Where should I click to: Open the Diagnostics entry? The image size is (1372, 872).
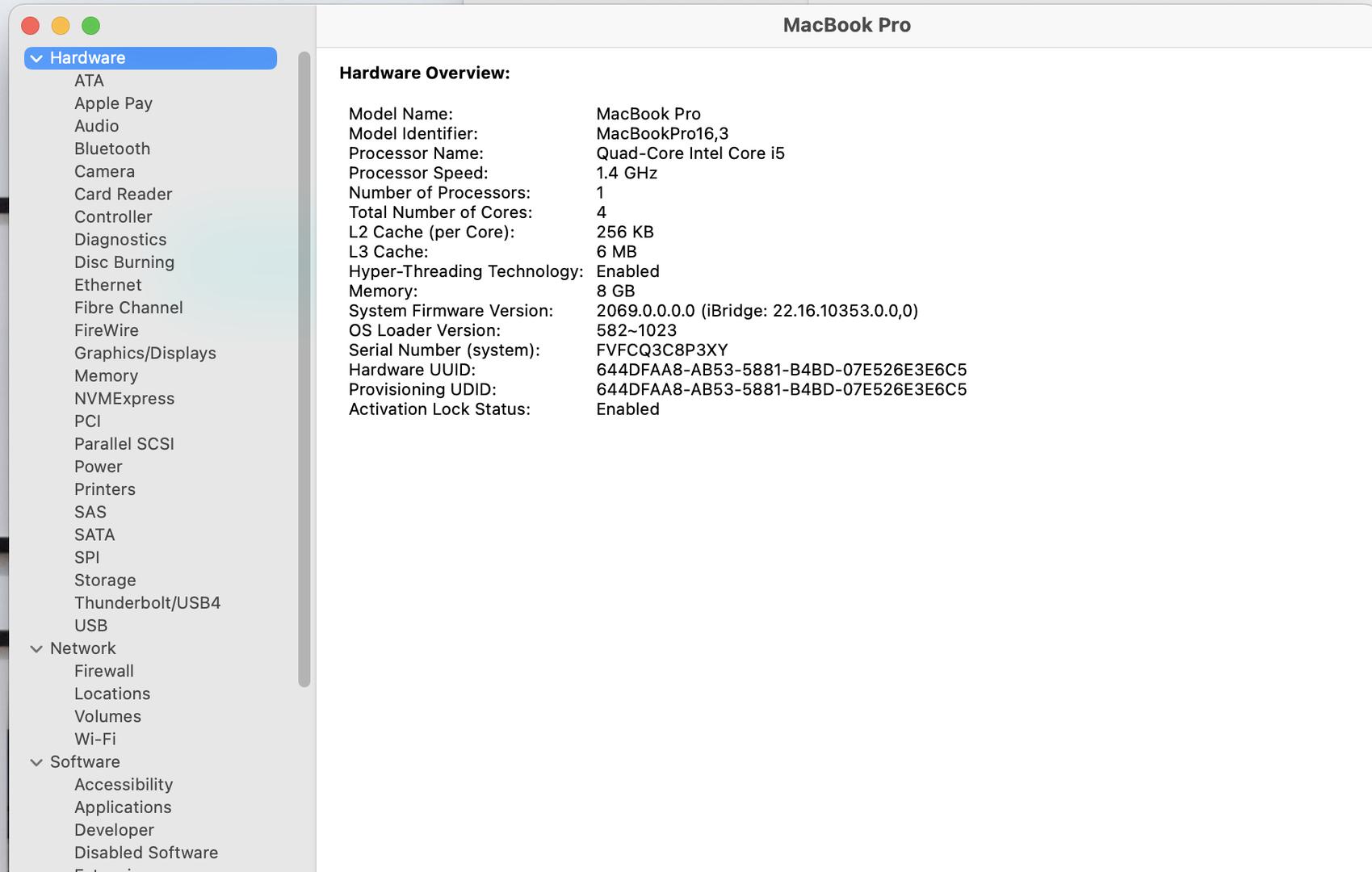coord(120,240)
